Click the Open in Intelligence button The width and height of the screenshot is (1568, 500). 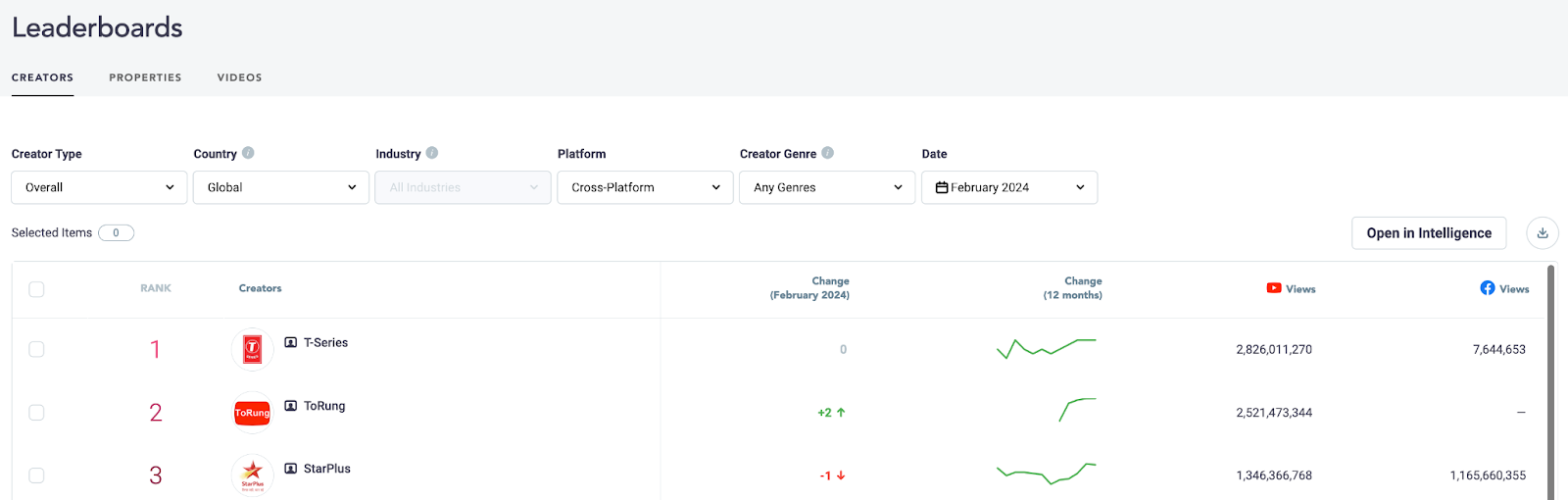click(x=1428, y=233)
